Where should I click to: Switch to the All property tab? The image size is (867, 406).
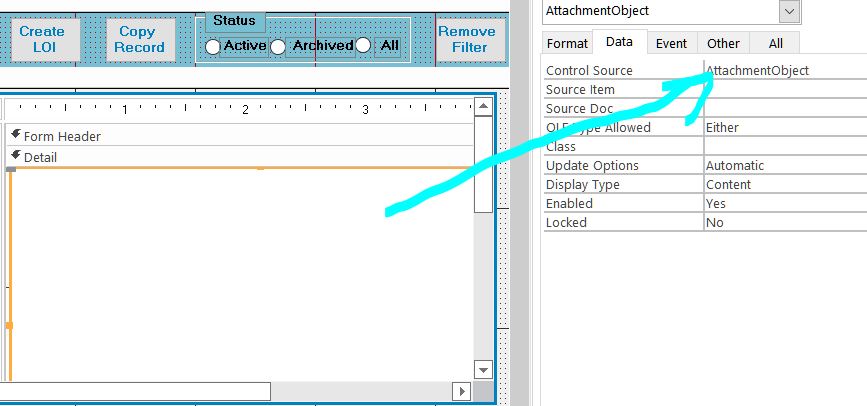point(775,44)
